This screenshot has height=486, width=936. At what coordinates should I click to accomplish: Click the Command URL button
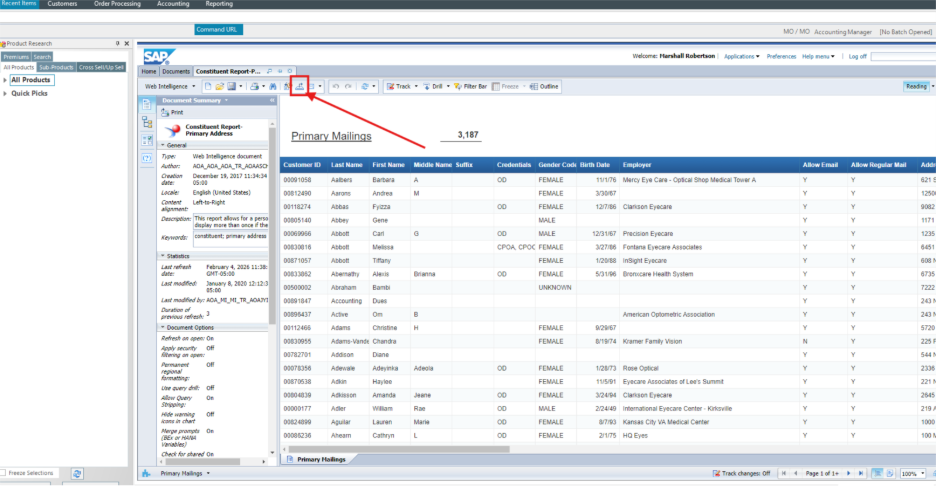[217, 31]
